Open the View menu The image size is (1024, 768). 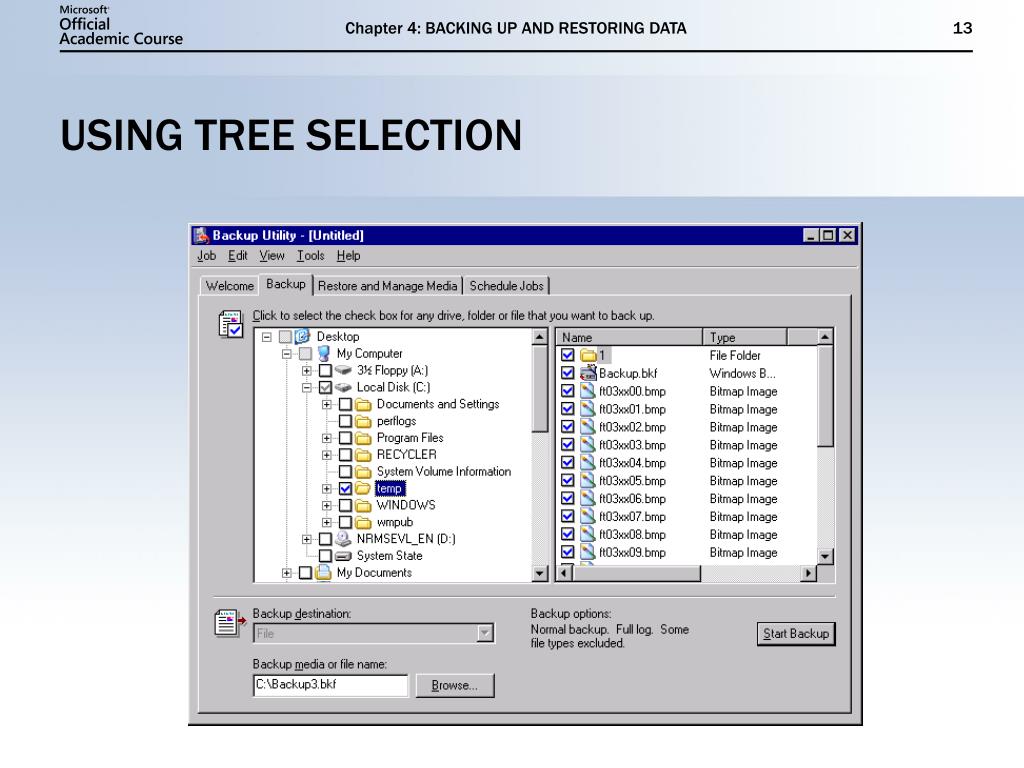272,256
